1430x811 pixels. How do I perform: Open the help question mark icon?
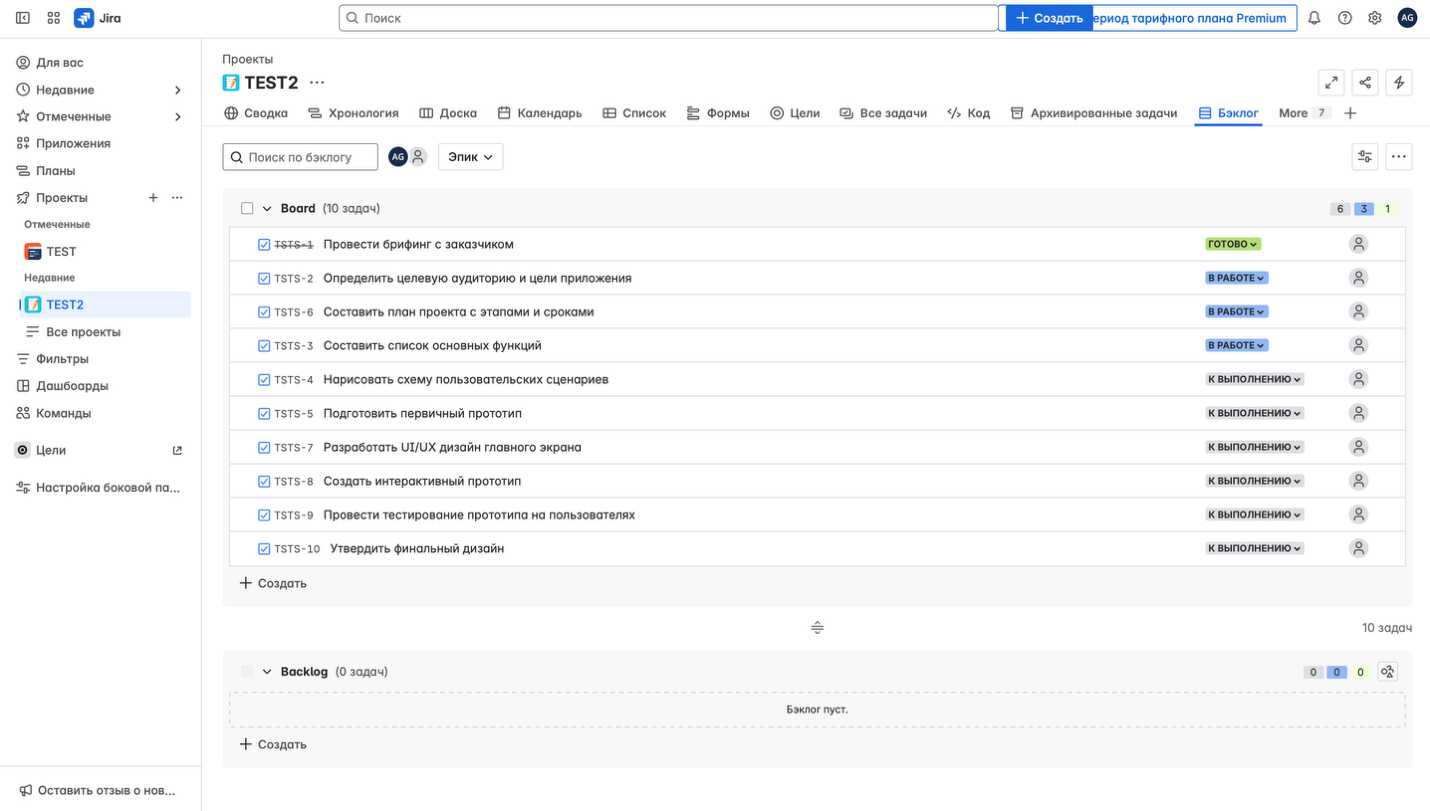pyautogui.click(x=1345, y=18)
